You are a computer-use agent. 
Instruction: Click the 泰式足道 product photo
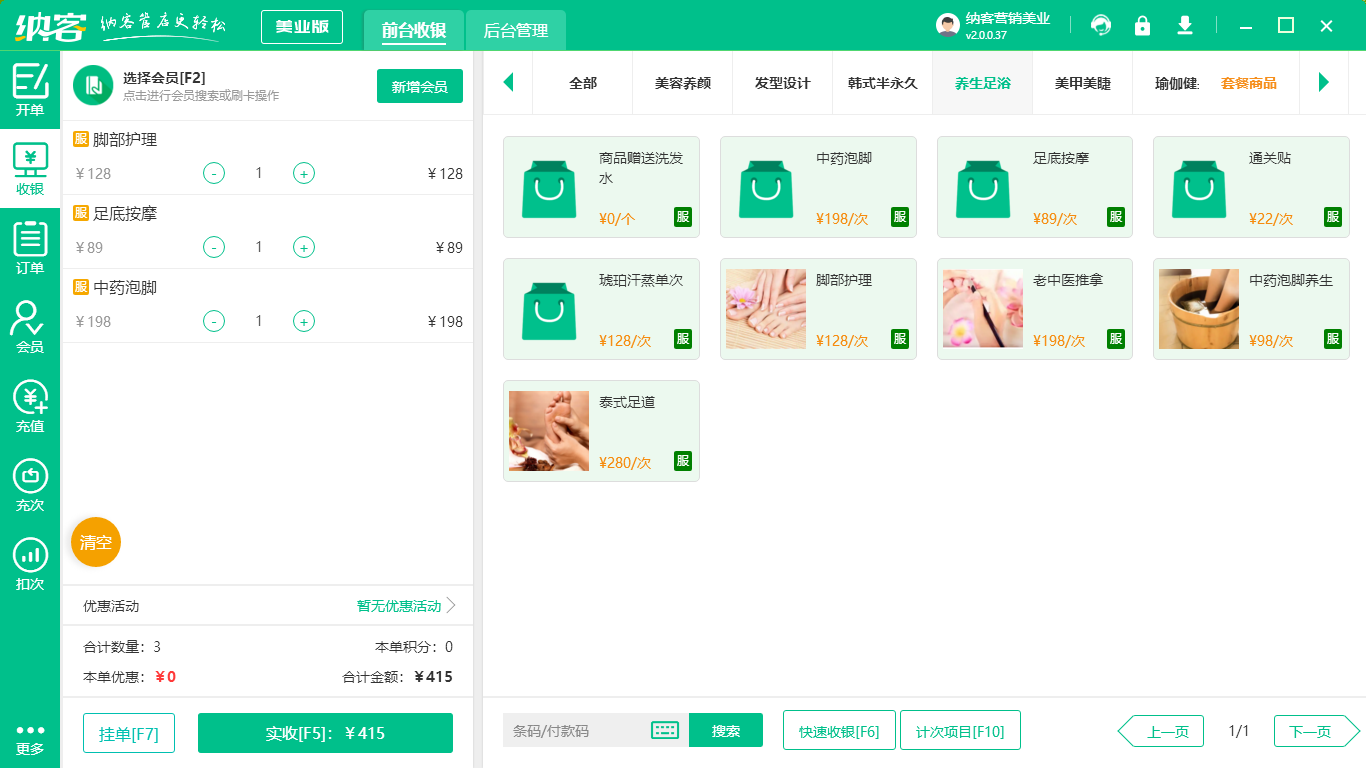(x=549, y=431)
